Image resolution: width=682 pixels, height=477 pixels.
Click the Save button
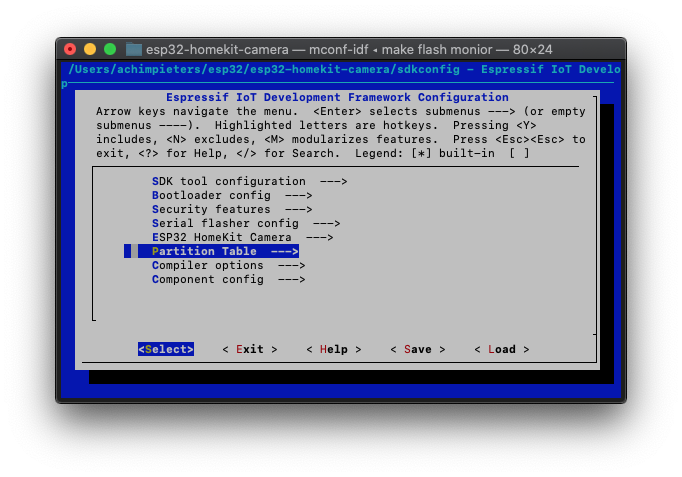[x=418, y=349]
